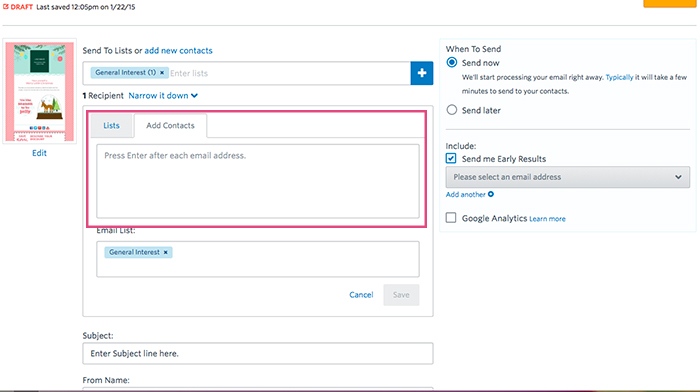Click the DRAFT status icon
This screenshot has width=700, height=392.
pyautogui.click(x=6, y=7)
